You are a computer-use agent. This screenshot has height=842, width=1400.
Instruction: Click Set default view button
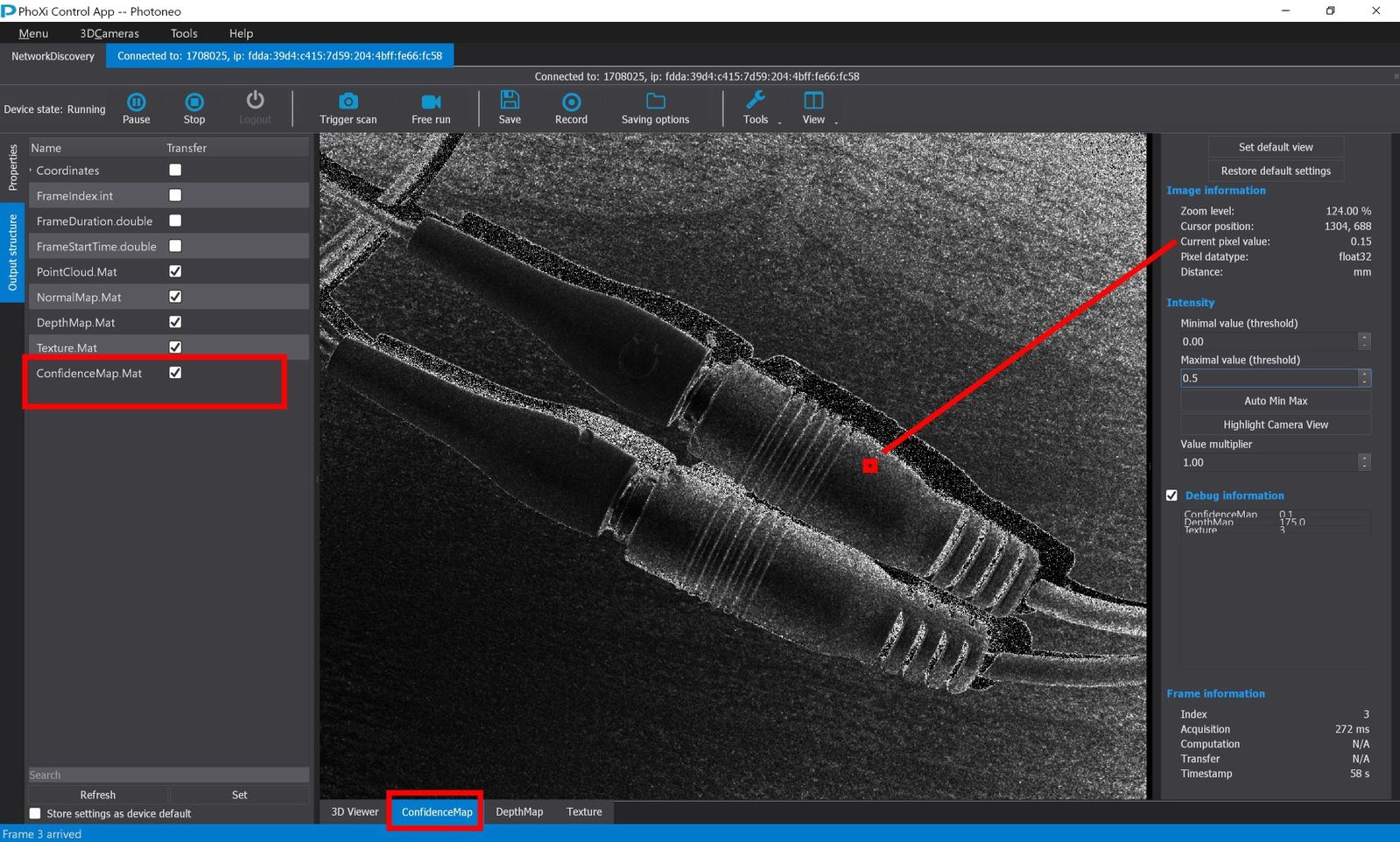(1276, 147)
